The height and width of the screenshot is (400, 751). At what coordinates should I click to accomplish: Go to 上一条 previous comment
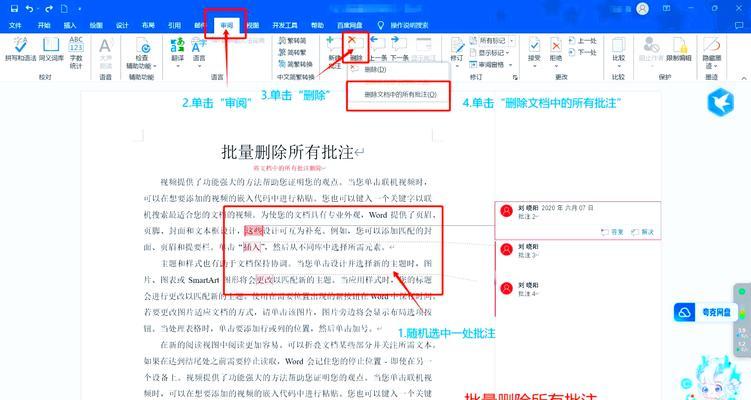[378, 48]
